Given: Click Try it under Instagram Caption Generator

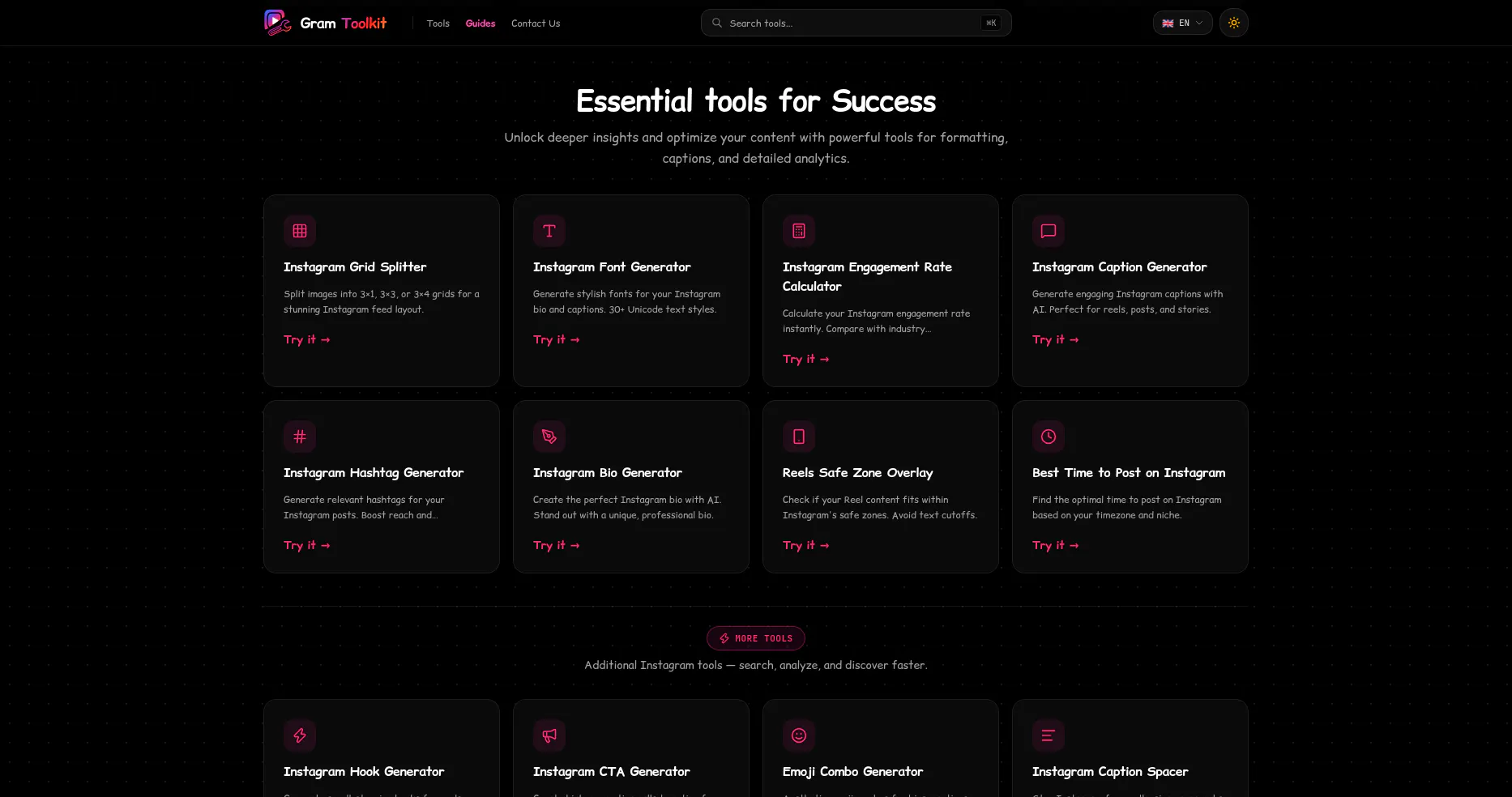Looking at the screenshot, I should tap(1056, 339).
